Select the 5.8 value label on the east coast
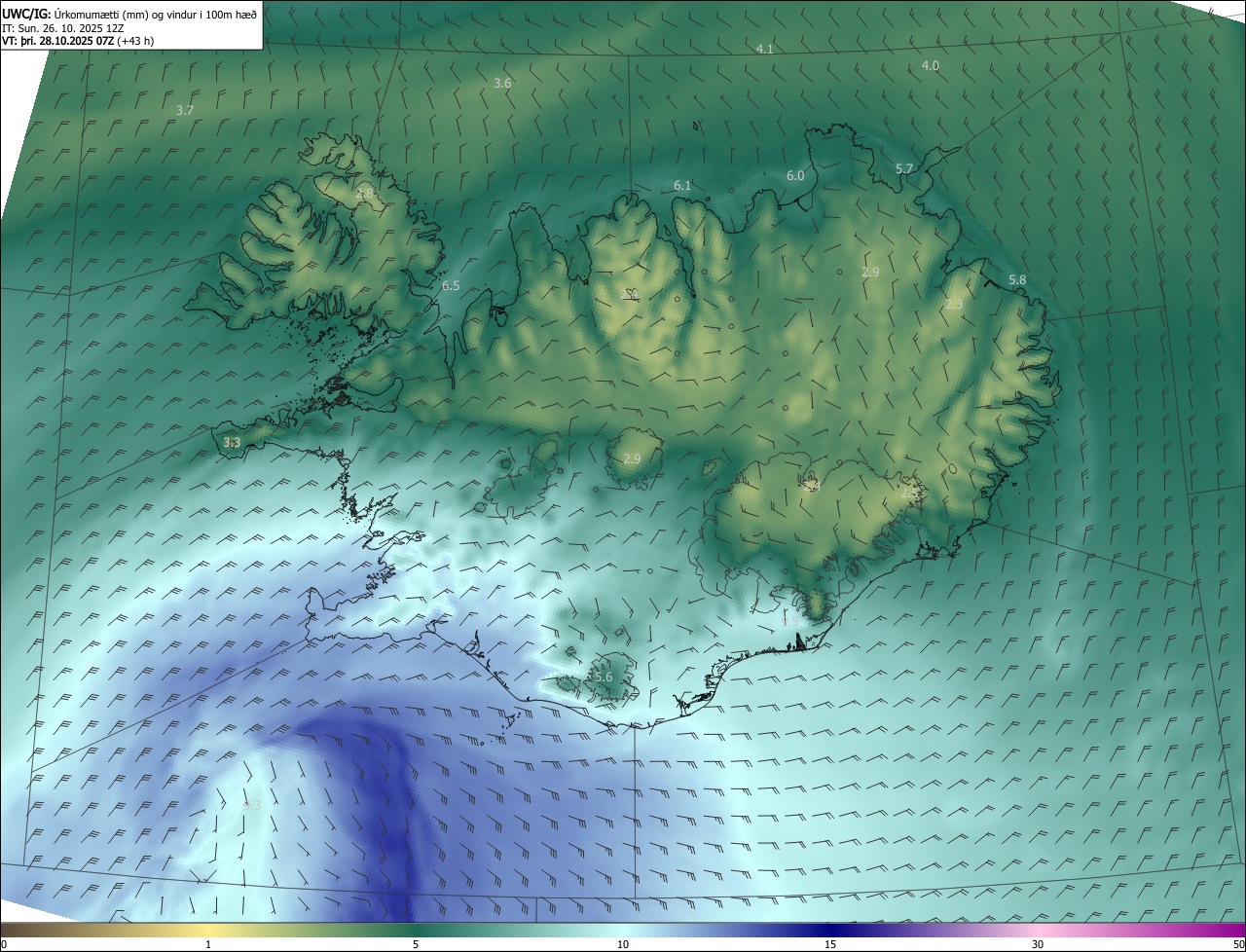Viewport: 1246px width, 952px height. pos(1017,279)
